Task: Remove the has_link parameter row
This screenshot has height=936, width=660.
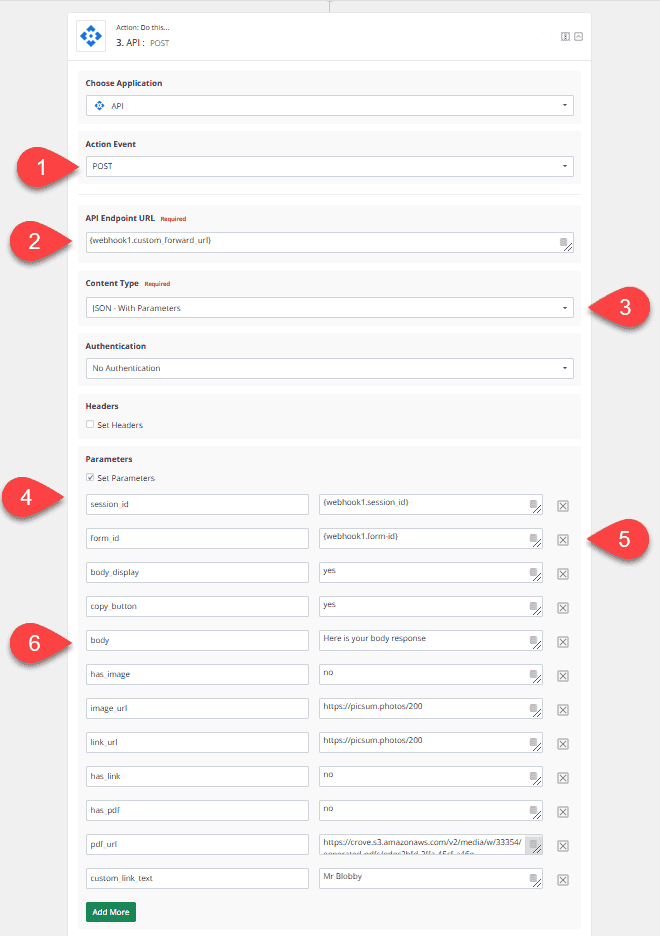Action: [x=563, y=778]
